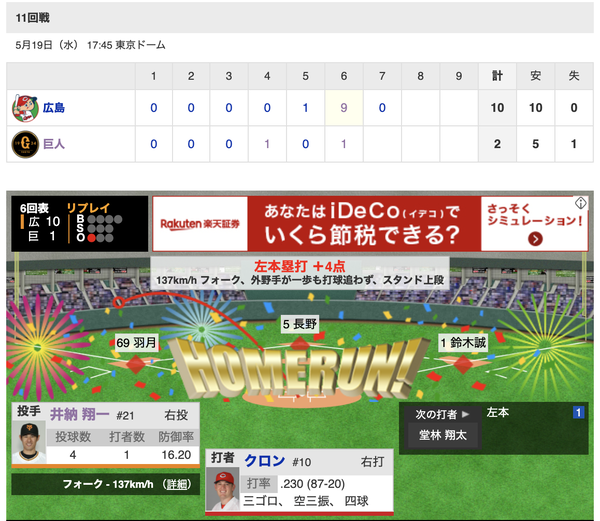Click the 5月19日 東京ドーム date text
600x521 pixels.
90,45
